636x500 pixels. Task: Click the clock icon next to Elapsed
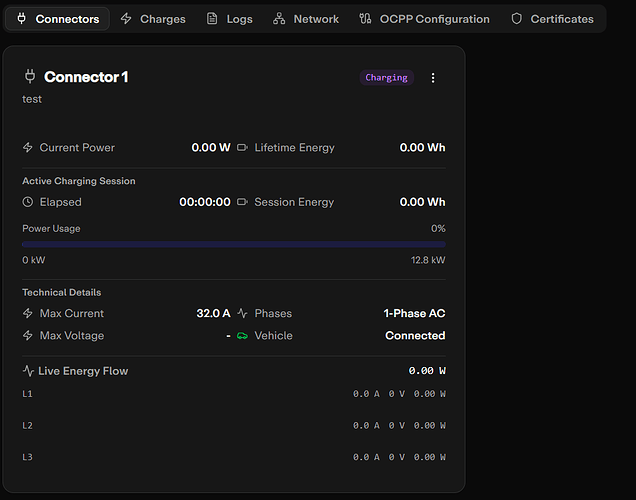coord(28,202)
